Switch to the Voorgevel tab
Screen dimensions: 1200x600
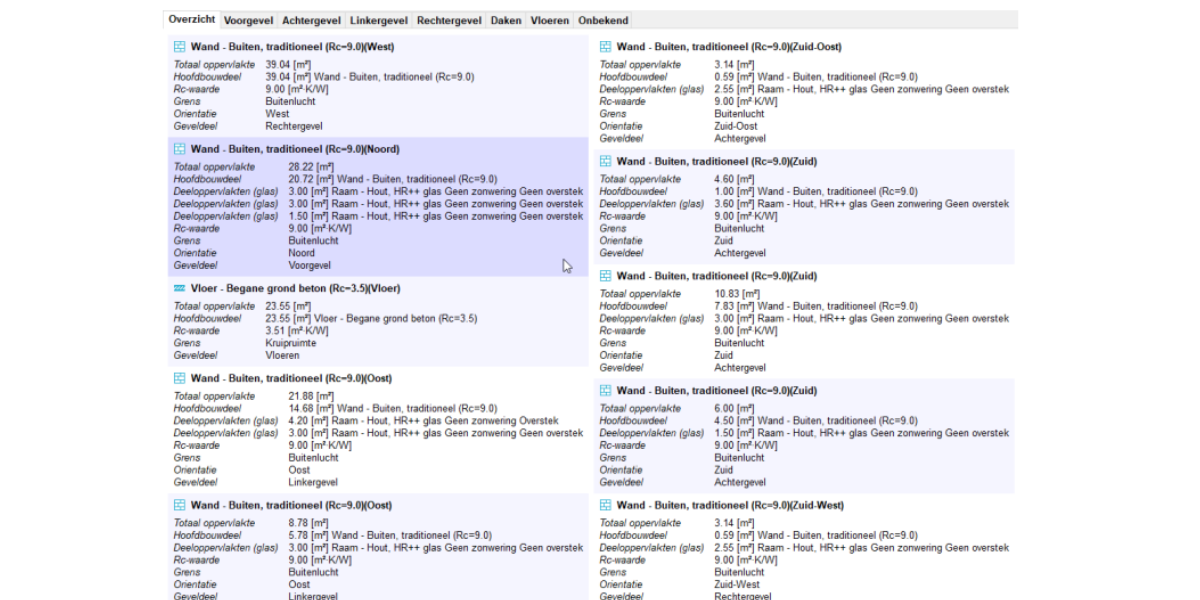click(248, 20)
